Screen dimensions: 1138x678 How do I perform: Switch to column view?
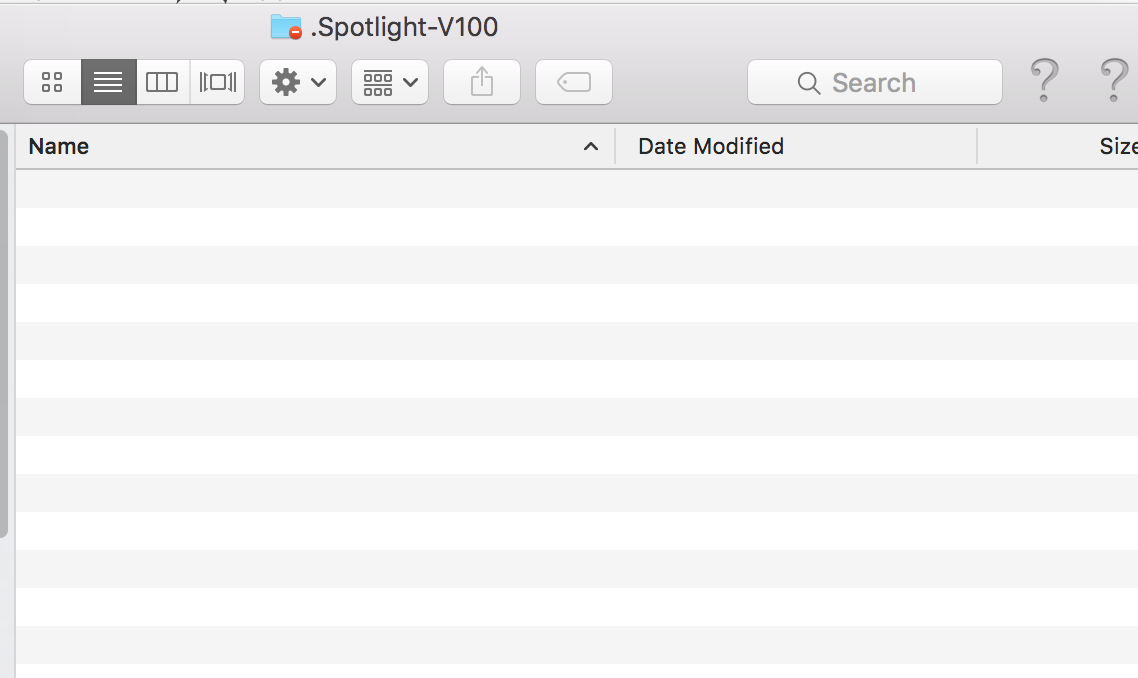click(x=162, y=83)
